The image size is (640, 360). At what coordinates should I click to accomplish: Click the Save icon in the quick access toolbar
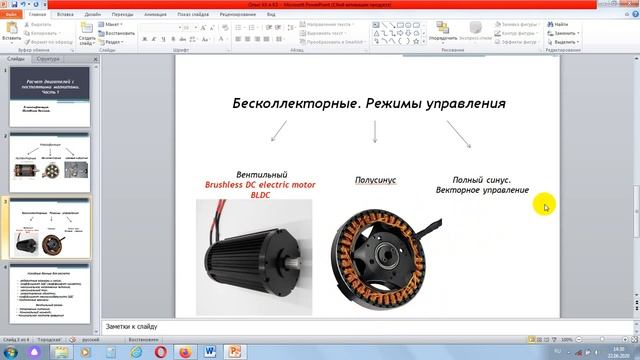[14, 4]
